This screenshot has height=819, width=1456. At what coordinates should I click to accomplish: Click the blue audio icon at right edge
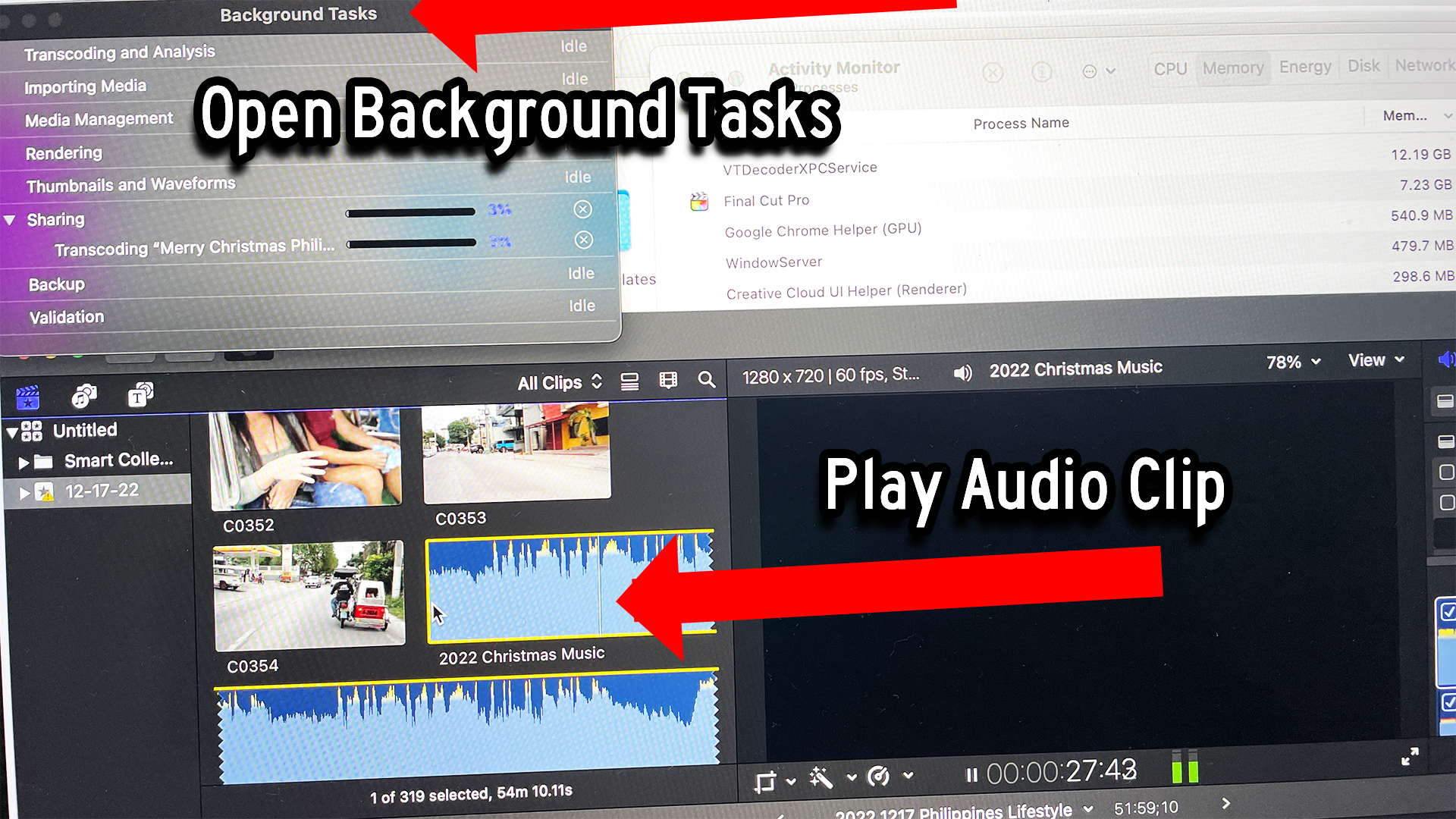(1447, 359)
